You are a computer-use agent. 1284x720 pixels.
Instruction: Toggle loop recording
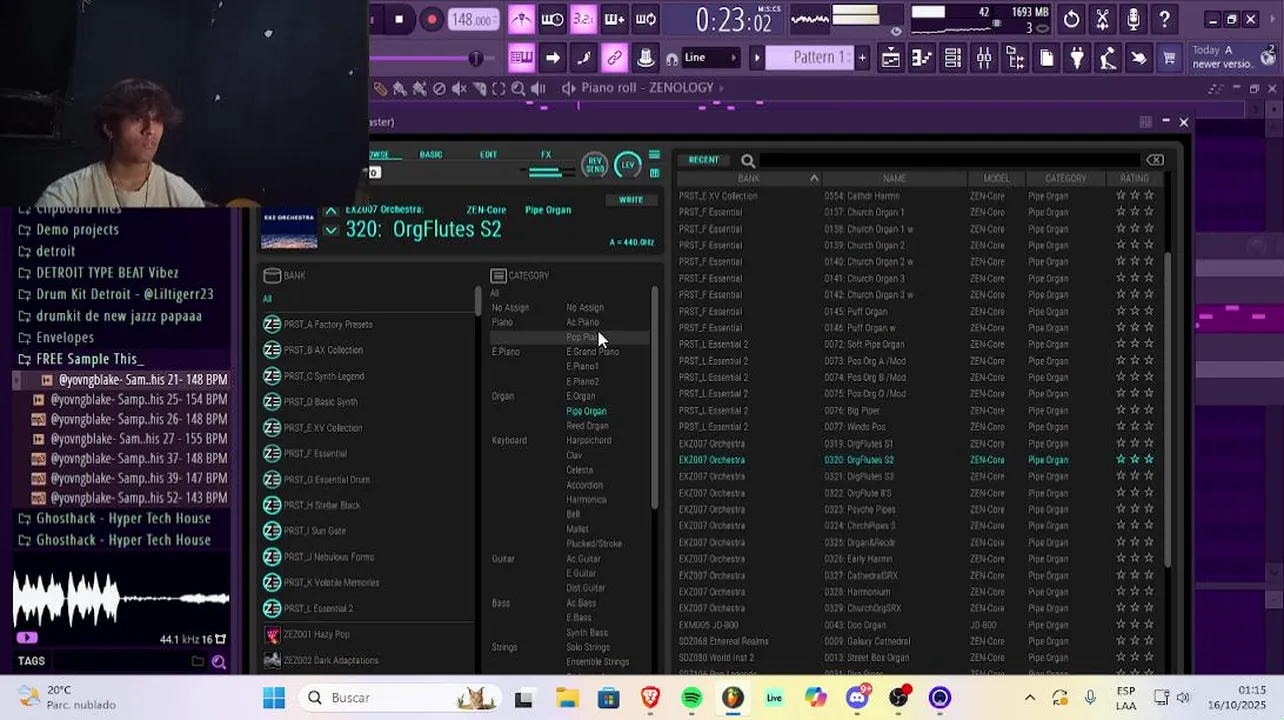click(x=645, y=19)
